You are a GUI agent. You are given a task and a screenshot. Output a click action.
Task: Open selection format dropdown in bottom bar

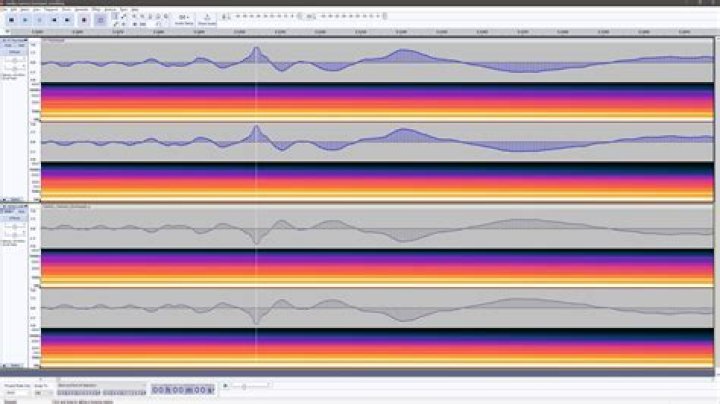pyautogui.click(x=101, y=386)
